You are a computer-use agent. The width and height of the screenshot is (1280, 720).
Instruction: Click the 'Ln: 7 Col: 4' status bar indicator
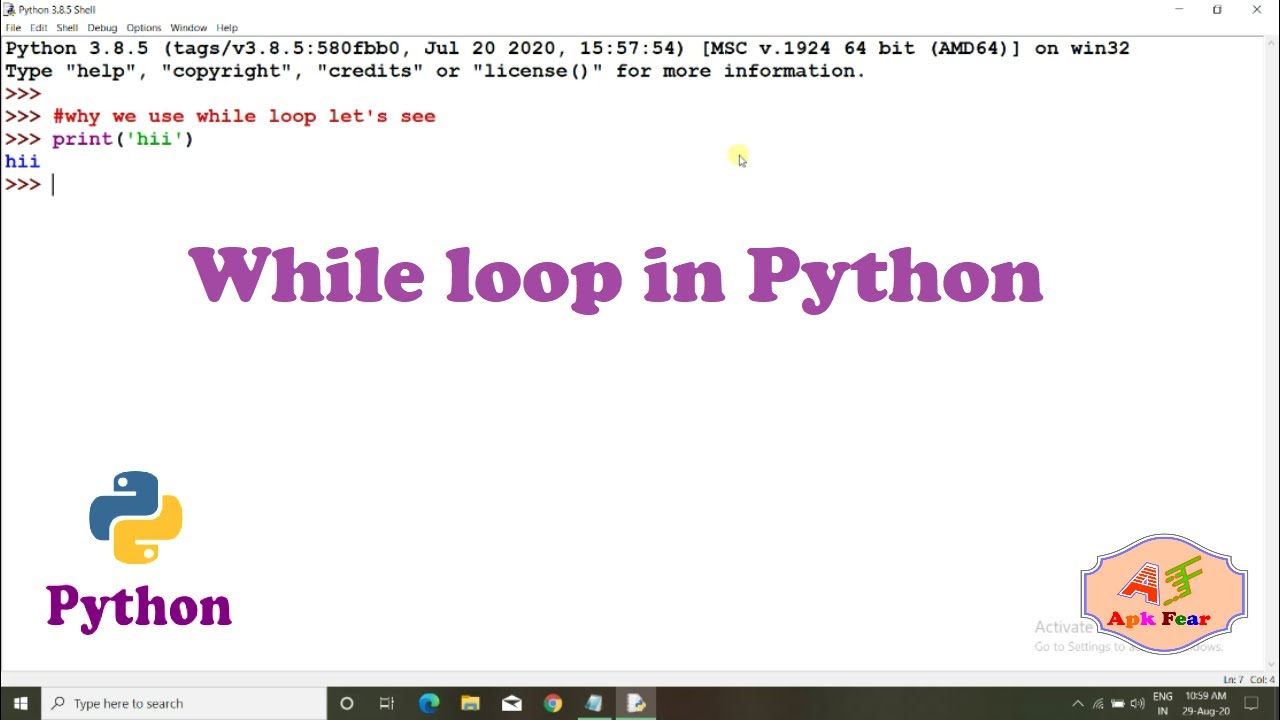pyautogui.click(x=1248, y=680)
